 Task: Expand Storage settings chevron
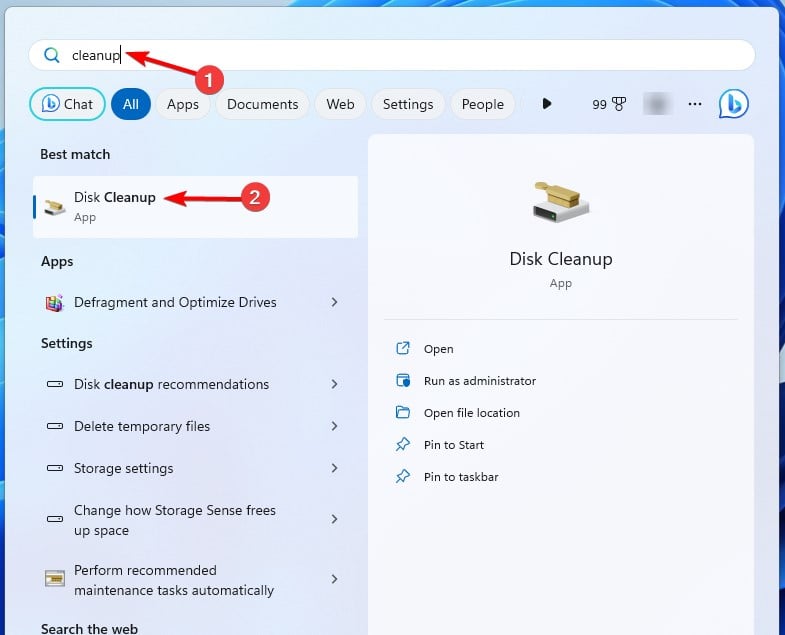[334, 468]
